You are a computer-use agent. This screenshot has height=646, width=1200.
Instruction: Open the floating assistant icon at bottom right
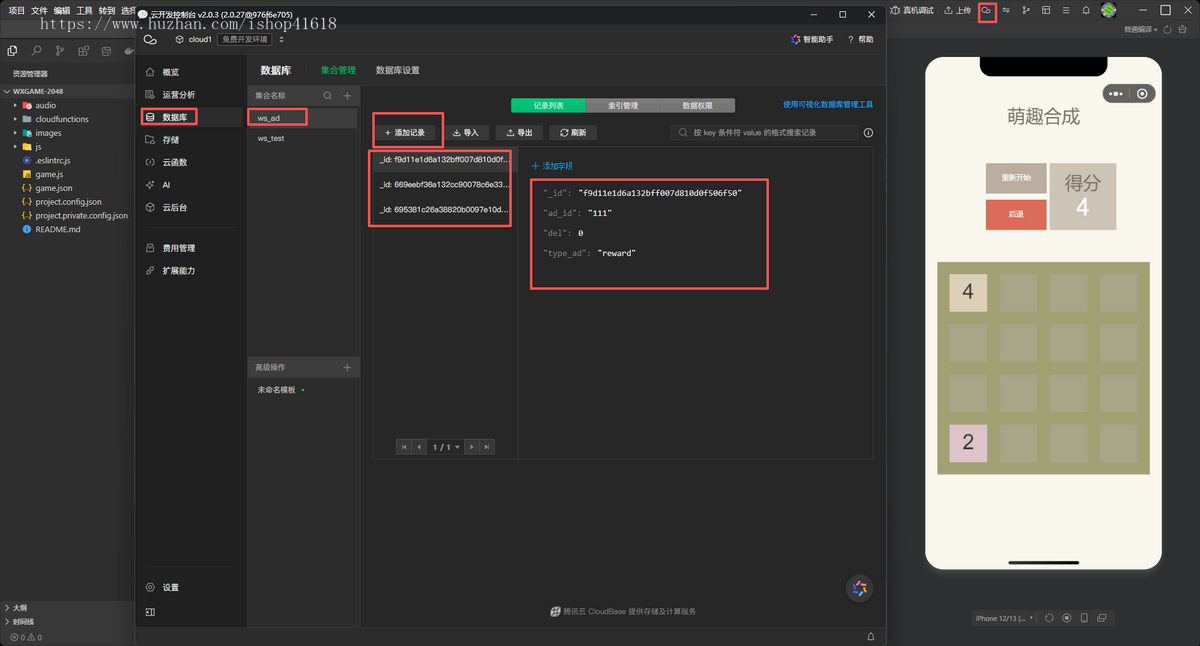(x=860, y=588)
